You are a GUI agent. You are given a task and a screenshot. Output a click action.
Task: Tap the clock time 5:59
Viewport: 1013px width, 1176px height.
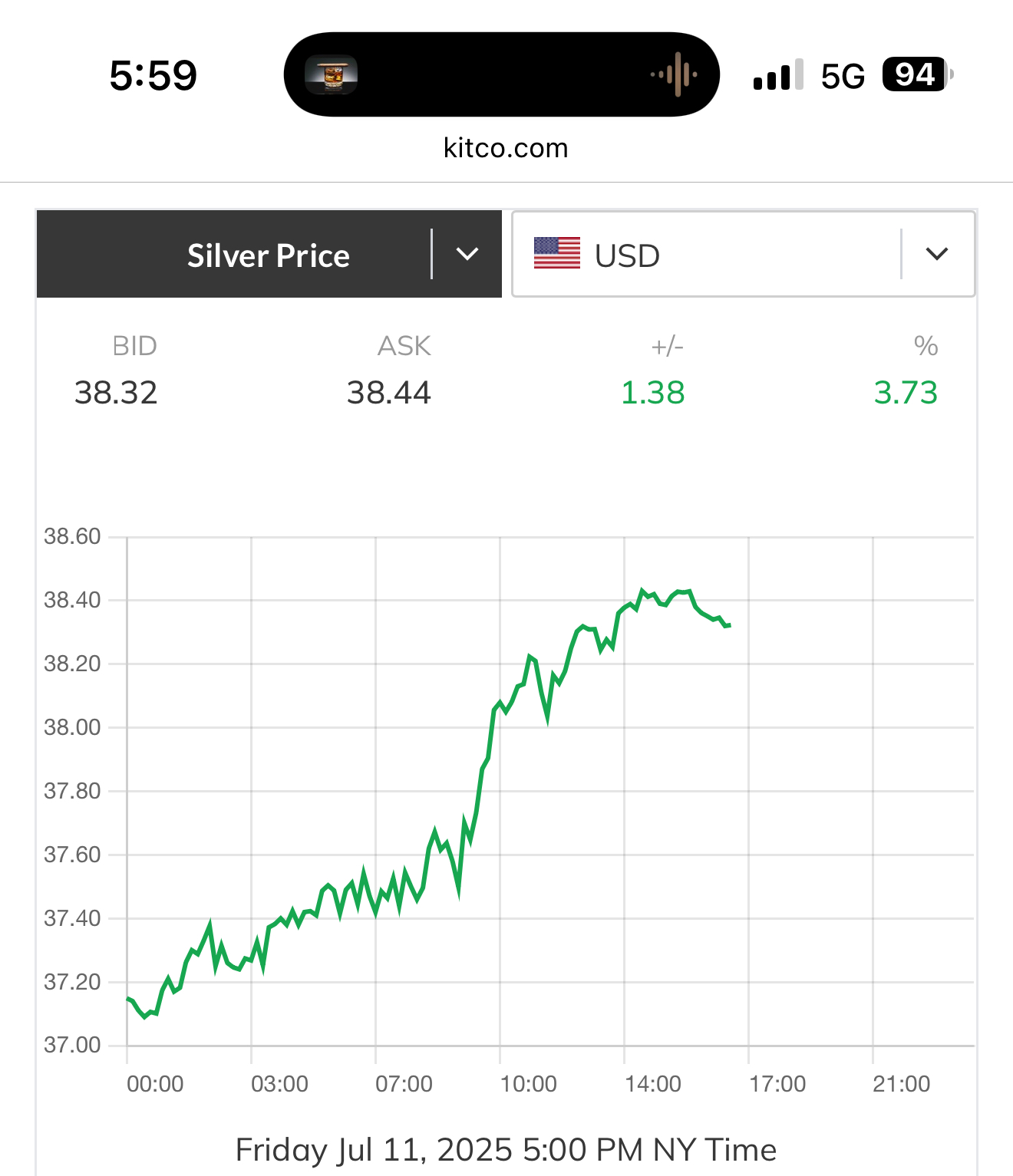click(153, 75)
